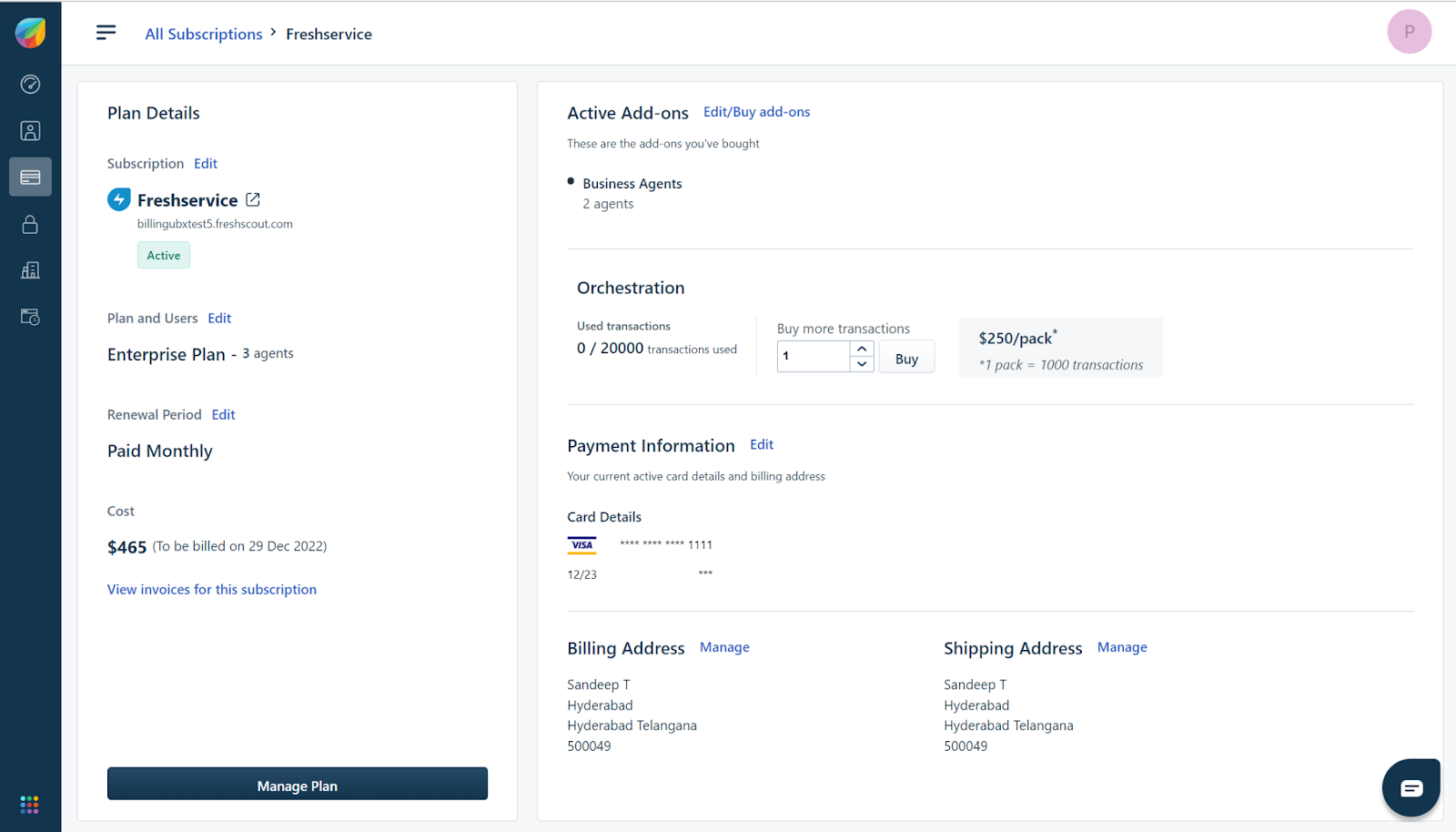Open the P user avatar menu
This screenshot has width=1456, height=832.
[1410, 32]
